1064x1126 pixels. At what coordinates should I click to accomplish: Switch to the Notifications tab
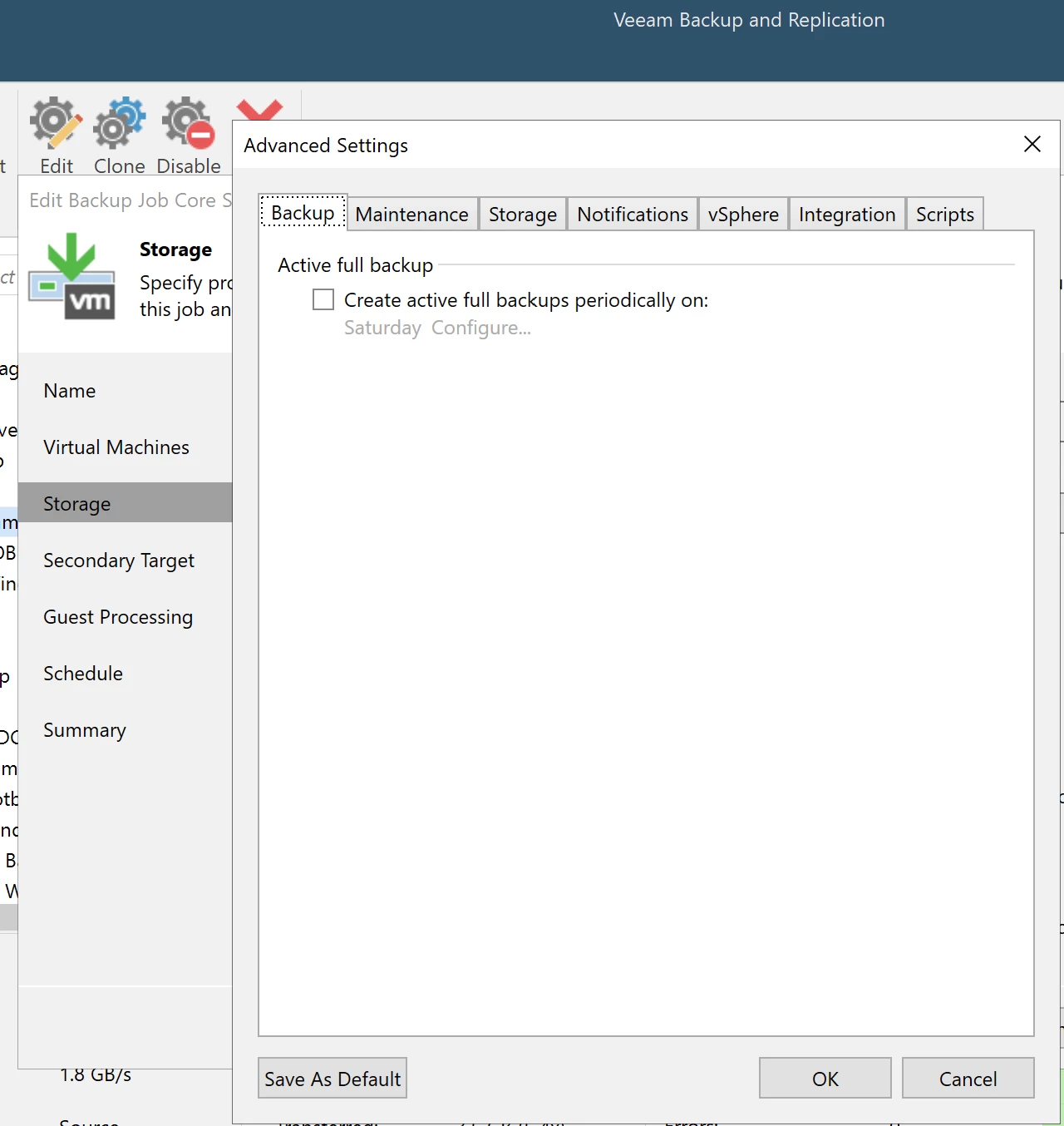[633, 215]
